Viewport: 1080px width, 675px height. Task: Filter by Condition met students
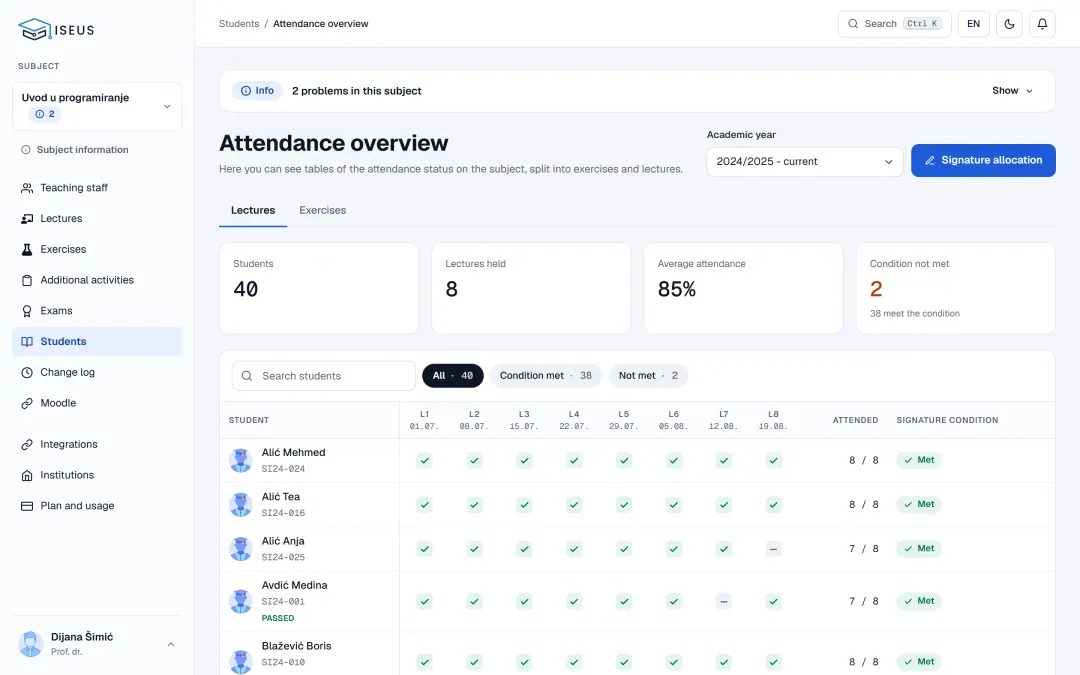pos(546,375)
